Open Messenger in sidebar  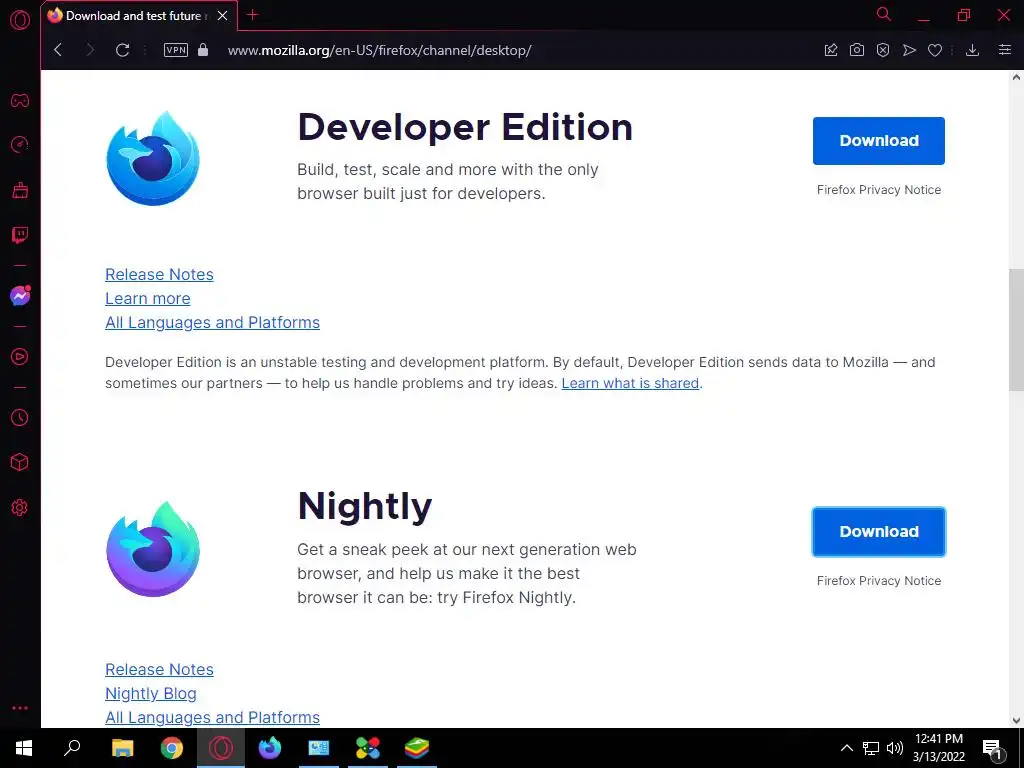click(20, 296)
